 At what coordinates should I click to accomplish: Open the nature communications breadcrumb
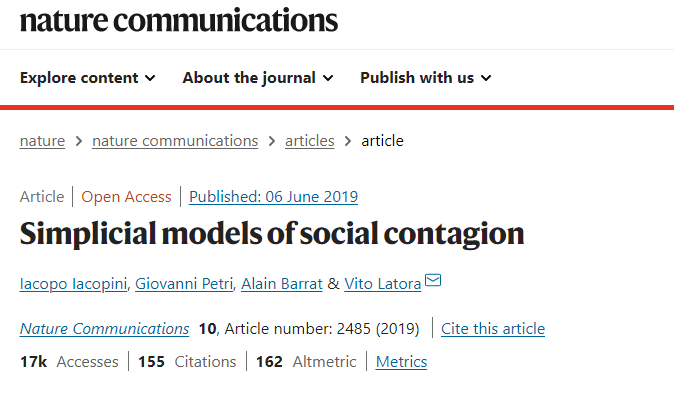175,141
